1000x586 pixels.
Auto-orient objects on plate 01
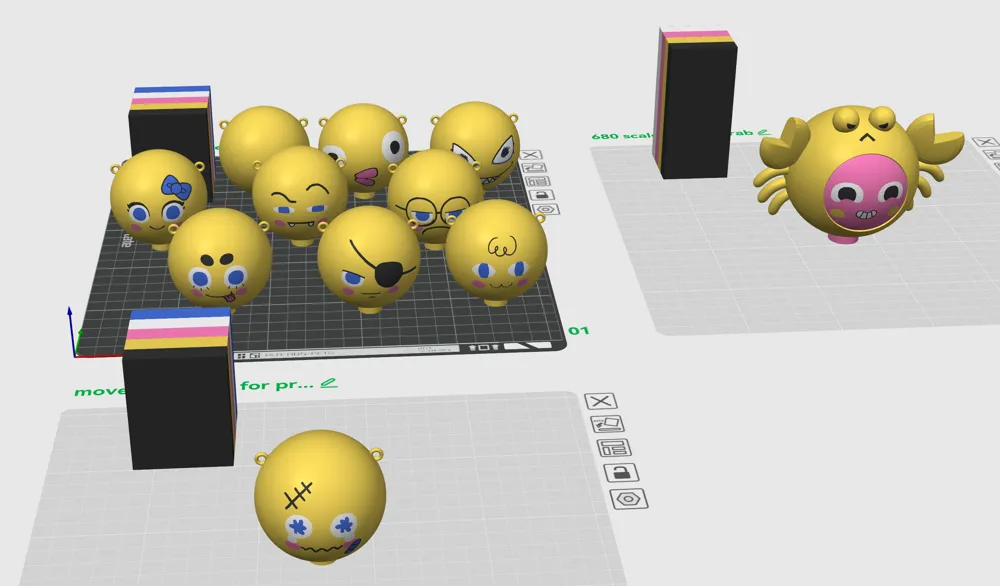534,168
